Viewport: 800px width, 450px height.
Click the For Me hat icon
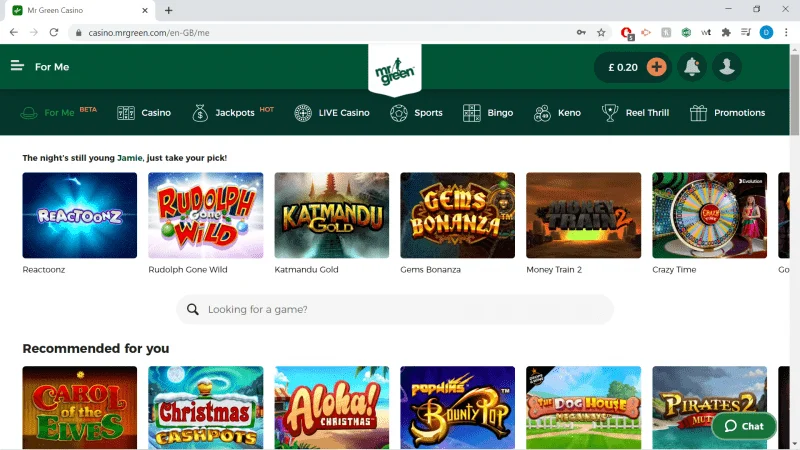click(x=29, y=113)
